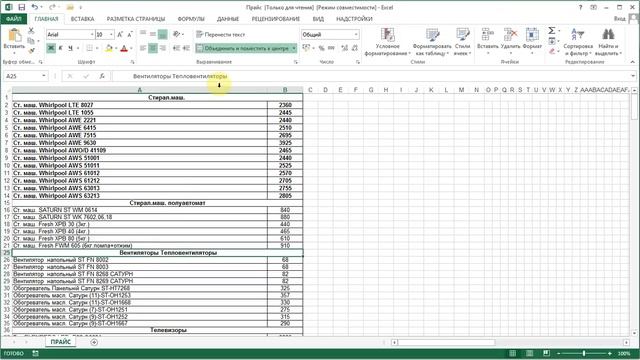The image size is (640, 360).
Task: Click Форматировать как таблицу button
Action: click(x=432, y=42)
